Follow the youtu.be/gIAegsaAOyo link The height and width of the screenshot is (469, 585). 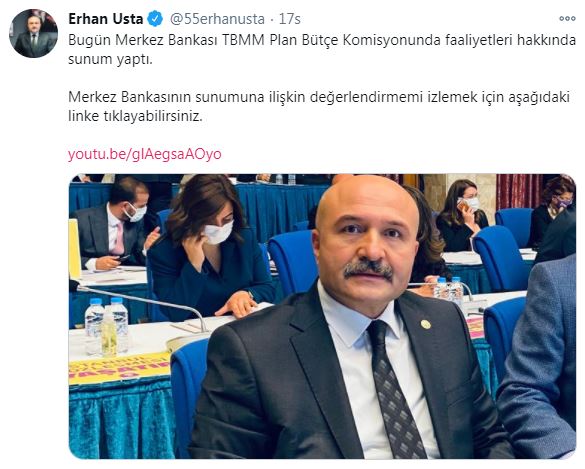click(x=145, y=154)
